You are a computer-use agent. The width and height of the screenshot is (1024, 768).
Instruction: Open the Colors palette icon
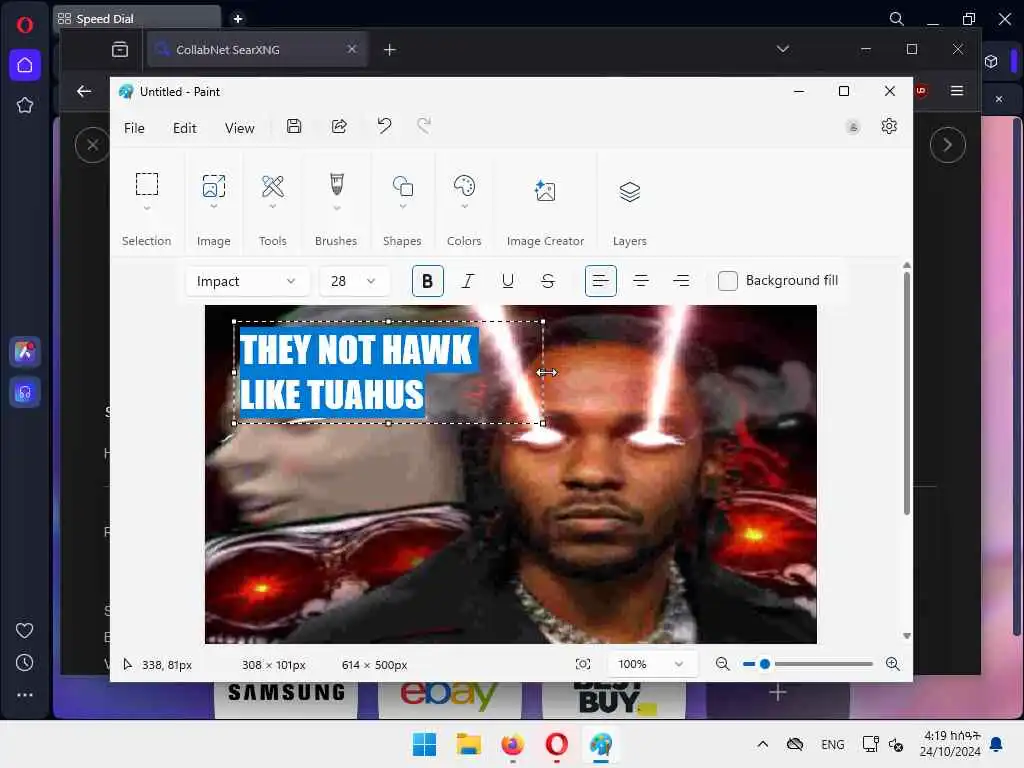pyautogui.click(x=464, y=186)
